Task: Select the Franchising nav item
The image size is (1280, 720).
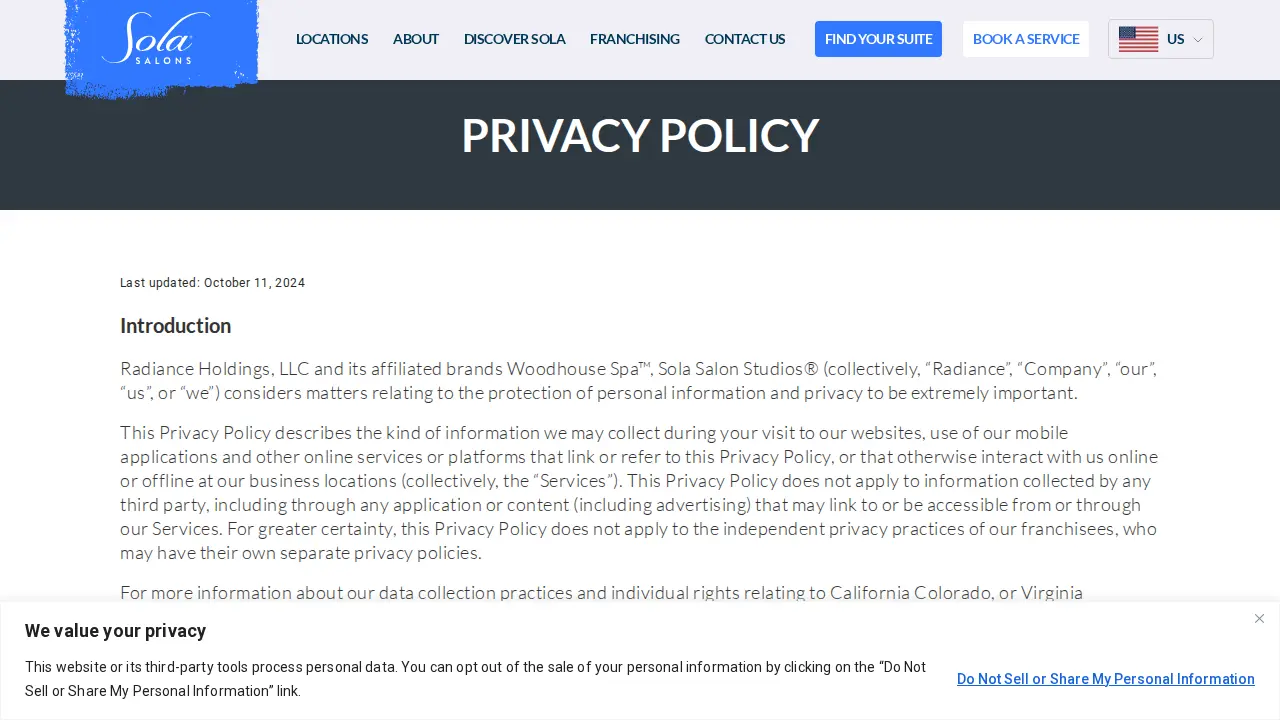Action: click(635, 39)
